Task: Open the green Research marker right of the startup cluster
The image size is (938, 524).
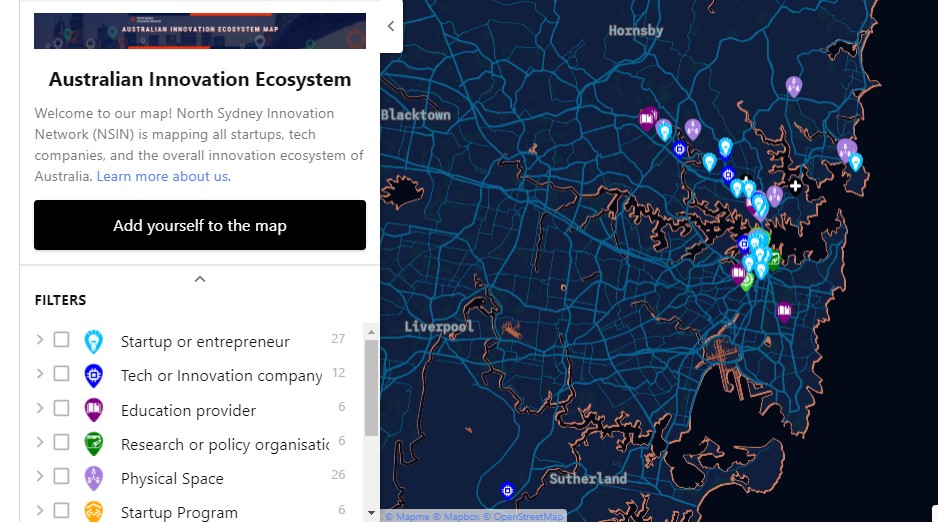Action: point(775,260)
